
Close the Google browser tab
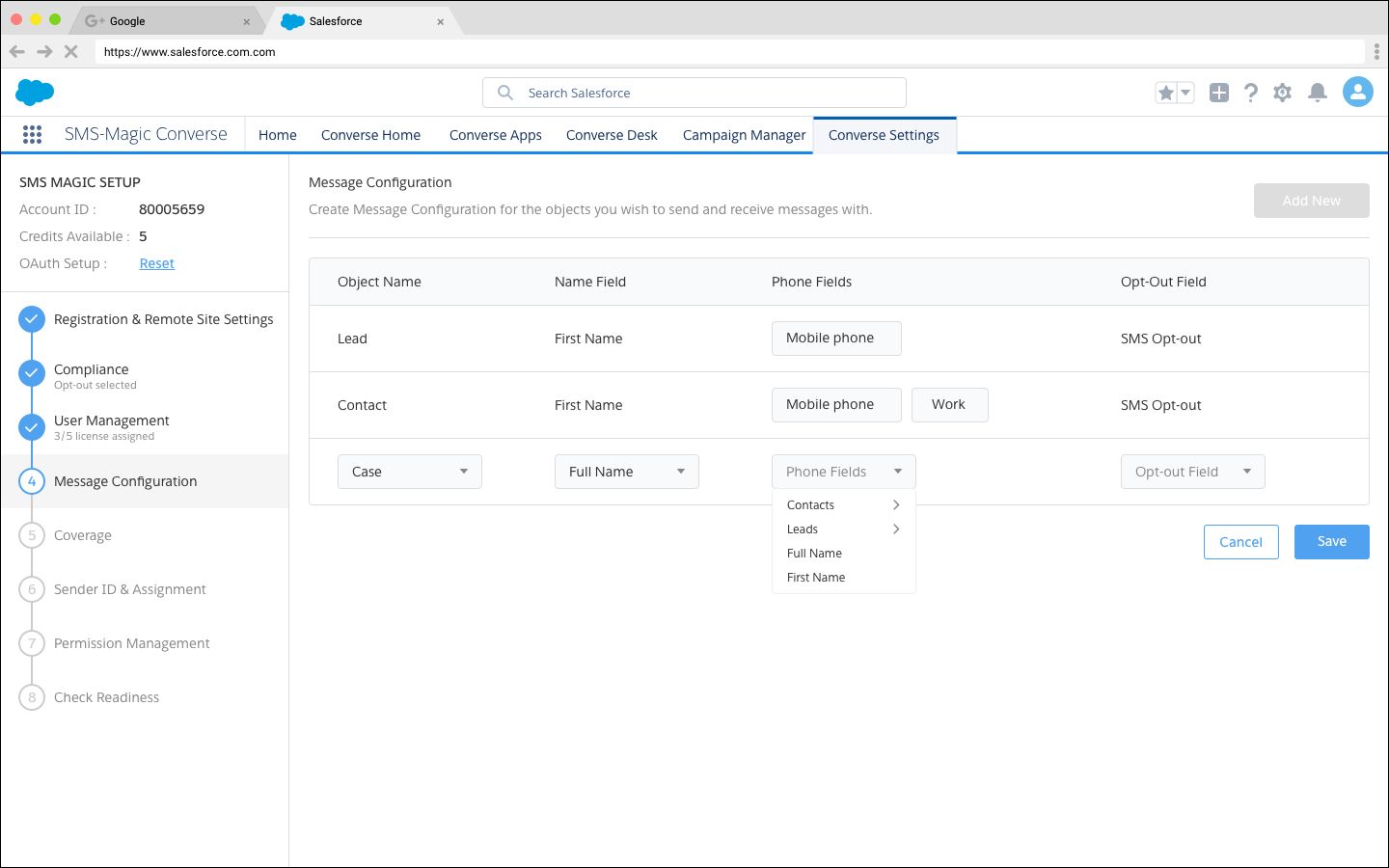(x=247, y=21)
